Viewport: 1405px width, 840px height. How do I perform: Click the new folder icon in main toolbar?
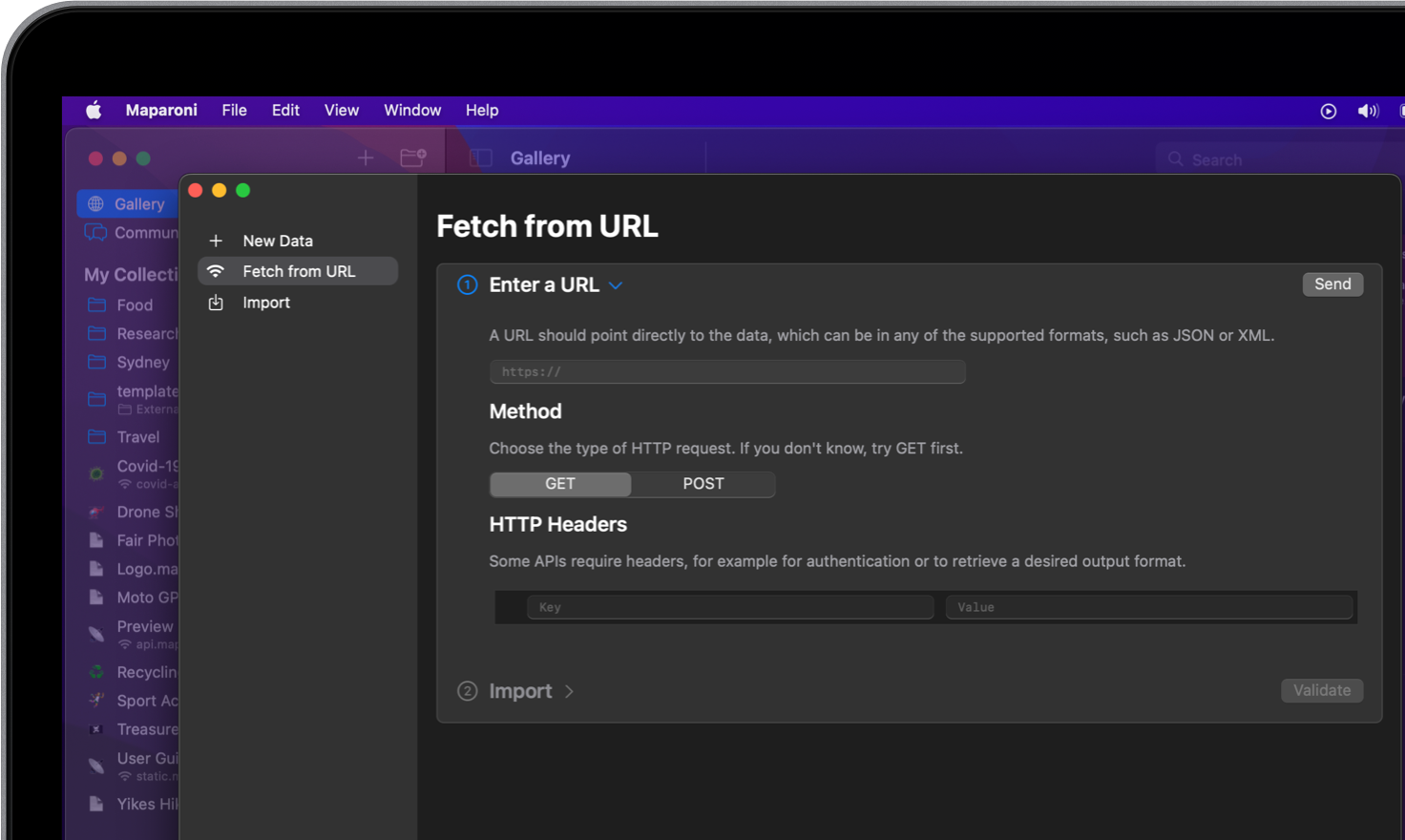pos(413,157)
